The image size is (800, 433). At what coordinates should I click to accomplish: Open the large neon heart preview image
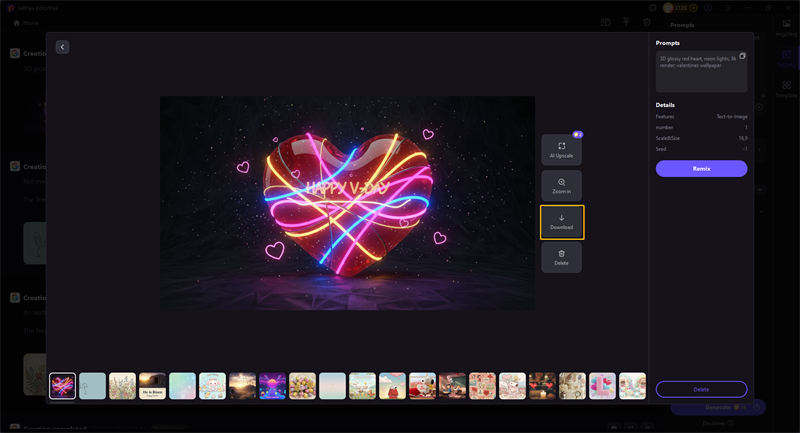pyautogui.click(x=347, y=202)
